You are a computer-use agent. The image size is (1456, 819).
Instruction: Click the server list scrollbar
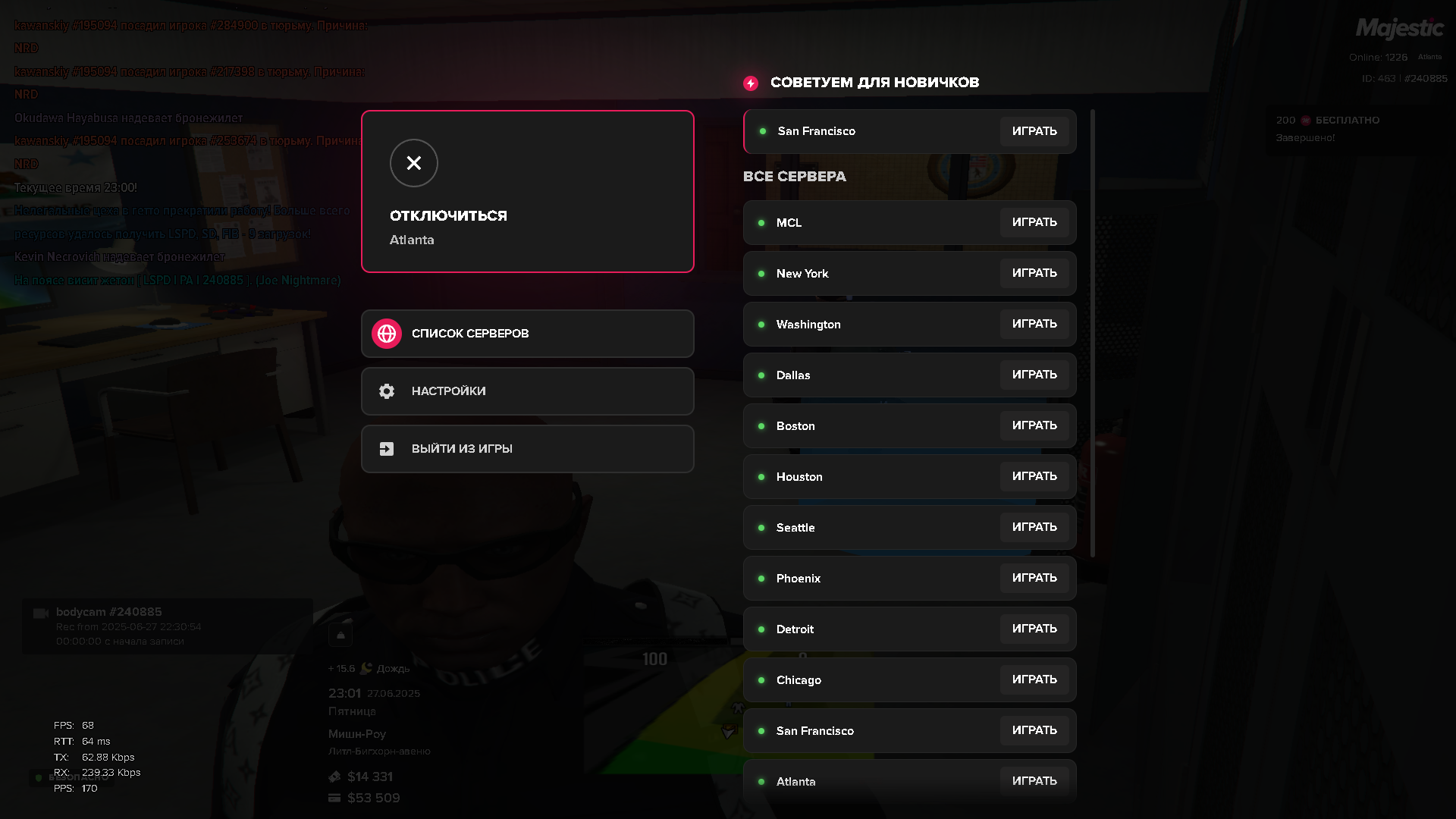(1093, 334)
